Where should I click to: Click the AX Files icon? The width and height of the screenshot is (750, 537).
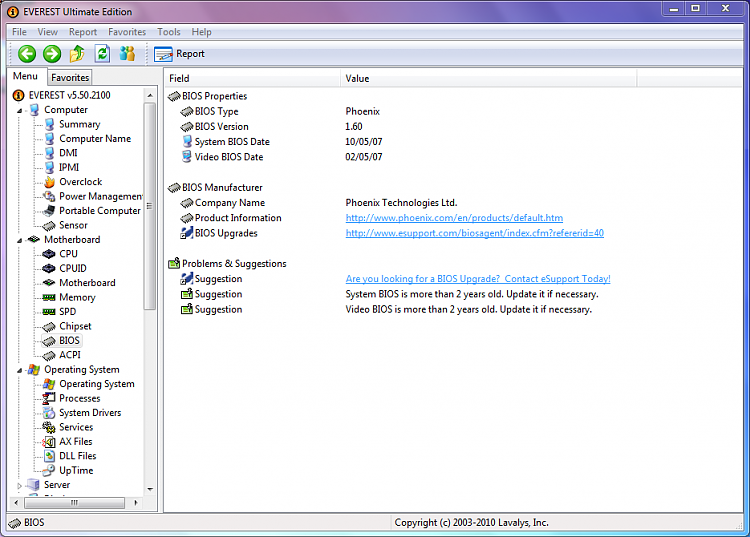pos(49,442)
